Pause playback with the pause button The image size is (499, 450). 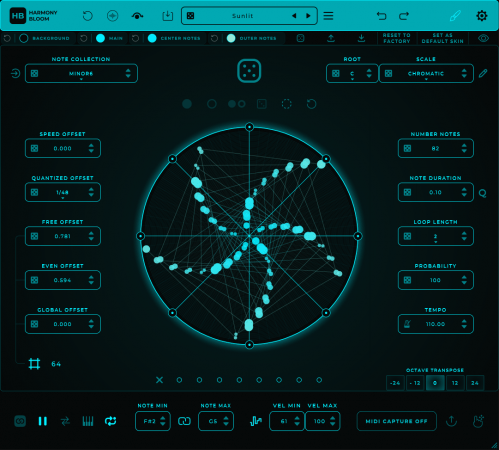[x=43, y=421]
